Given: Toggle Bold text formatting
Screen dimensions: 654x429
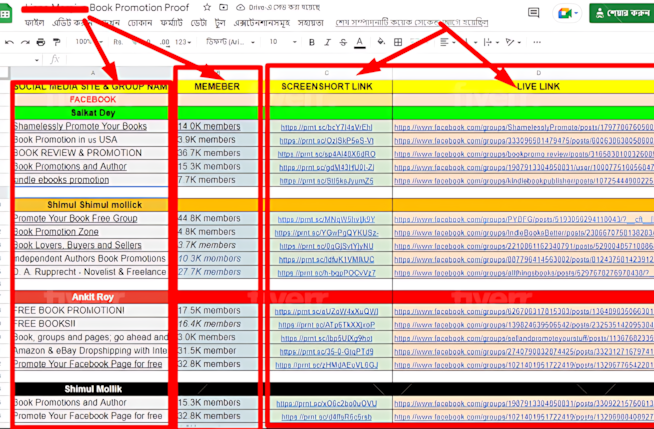Looking at the screenshot, I should click(x=312, y=42).
